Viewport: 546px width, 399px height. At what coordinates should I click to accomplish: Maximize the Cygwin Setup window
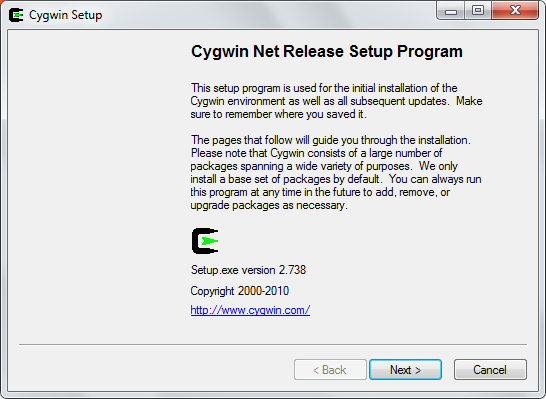478,11
